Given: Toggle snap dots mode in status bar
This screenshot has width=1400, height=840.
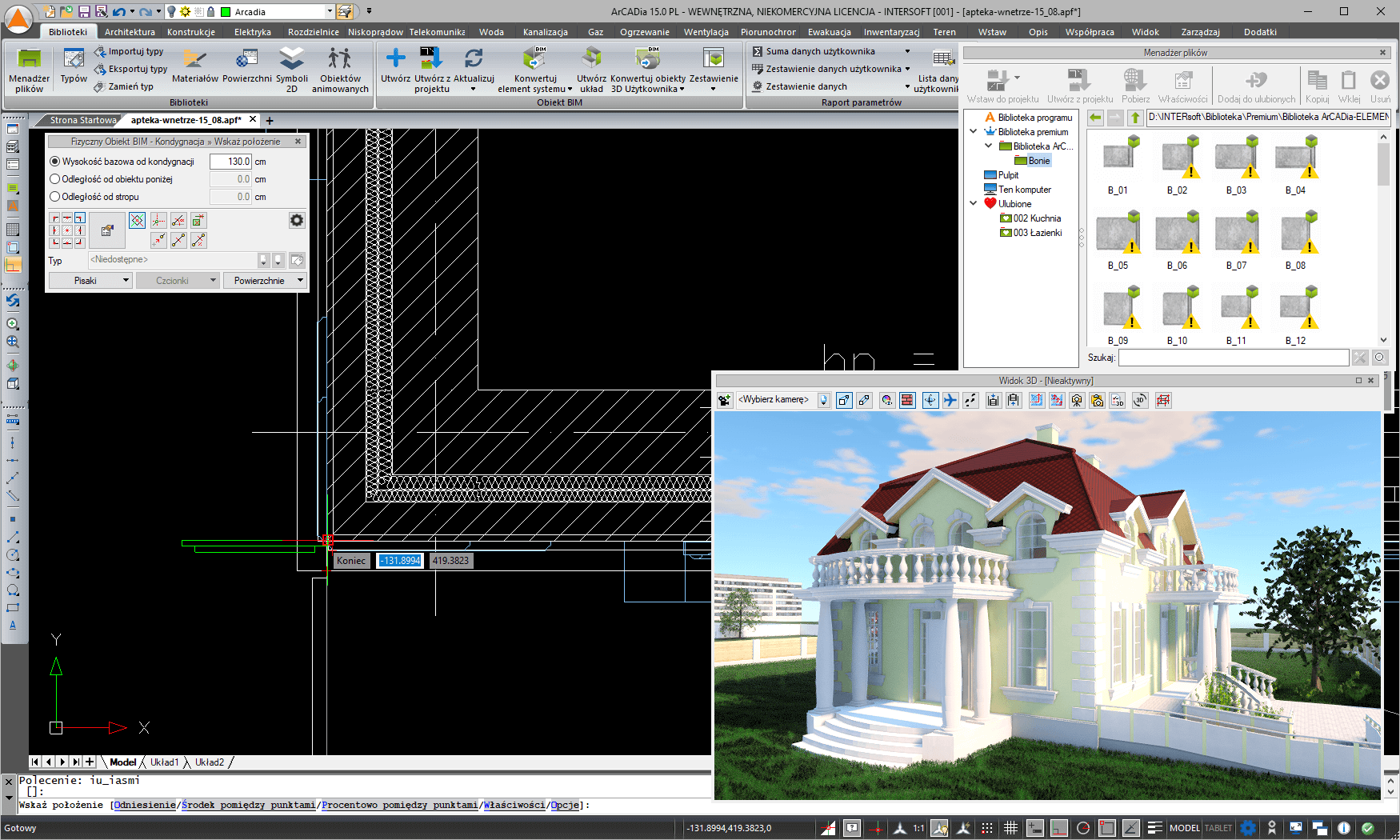Looking at the screenshot, I should pos(987,828).
